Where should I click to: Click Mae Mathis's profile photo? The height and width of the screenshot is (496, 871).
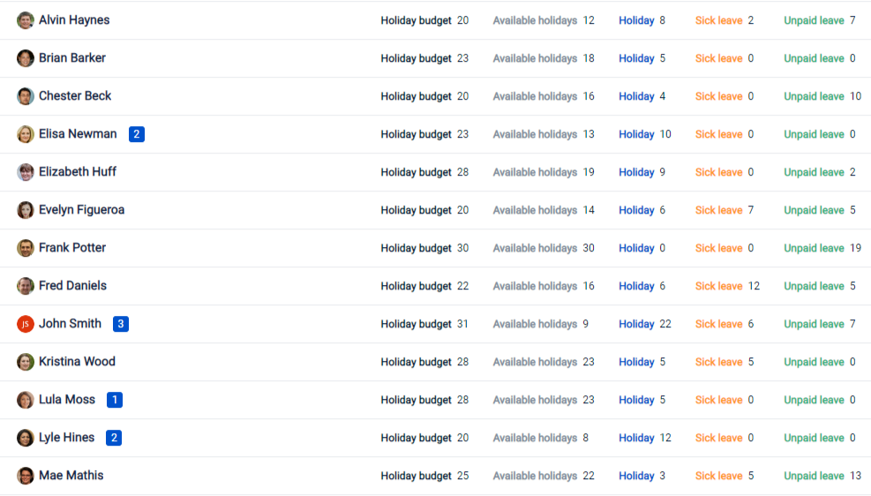25,476
